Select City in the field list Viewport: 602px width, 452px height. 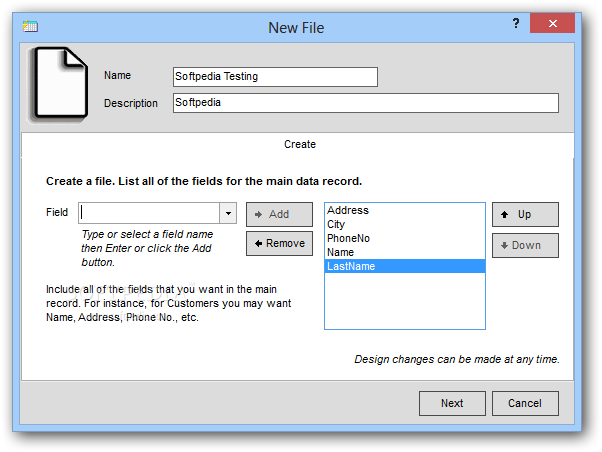[405, 224]
